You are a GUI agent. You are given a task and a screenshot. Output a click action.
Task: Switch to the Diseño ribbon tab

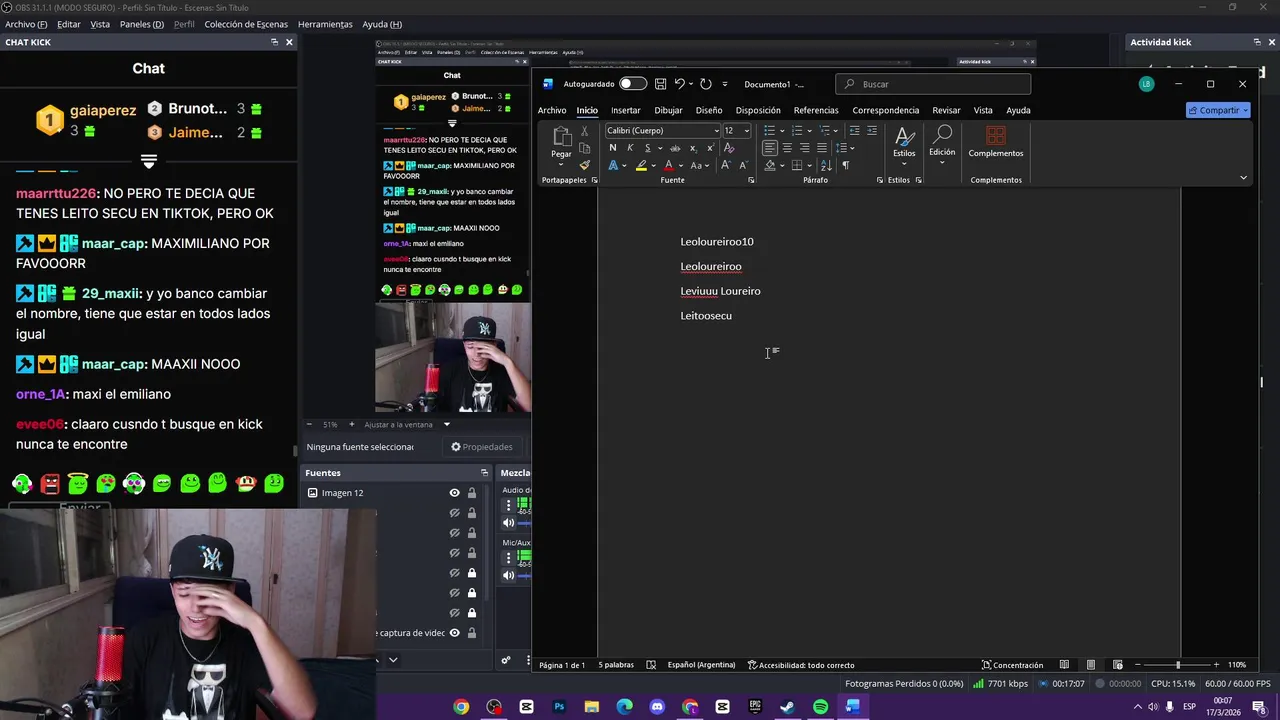(x=709, y=110)
